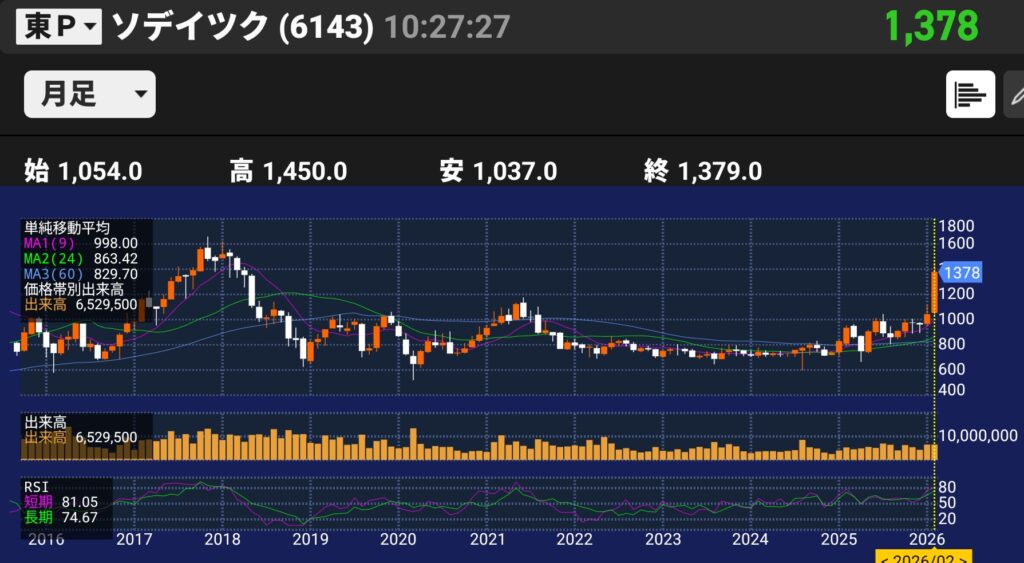Viewport: 1024px width, 563px height.
Task: Select the 2026/02 date label below the chart
Action: [912, 555]
